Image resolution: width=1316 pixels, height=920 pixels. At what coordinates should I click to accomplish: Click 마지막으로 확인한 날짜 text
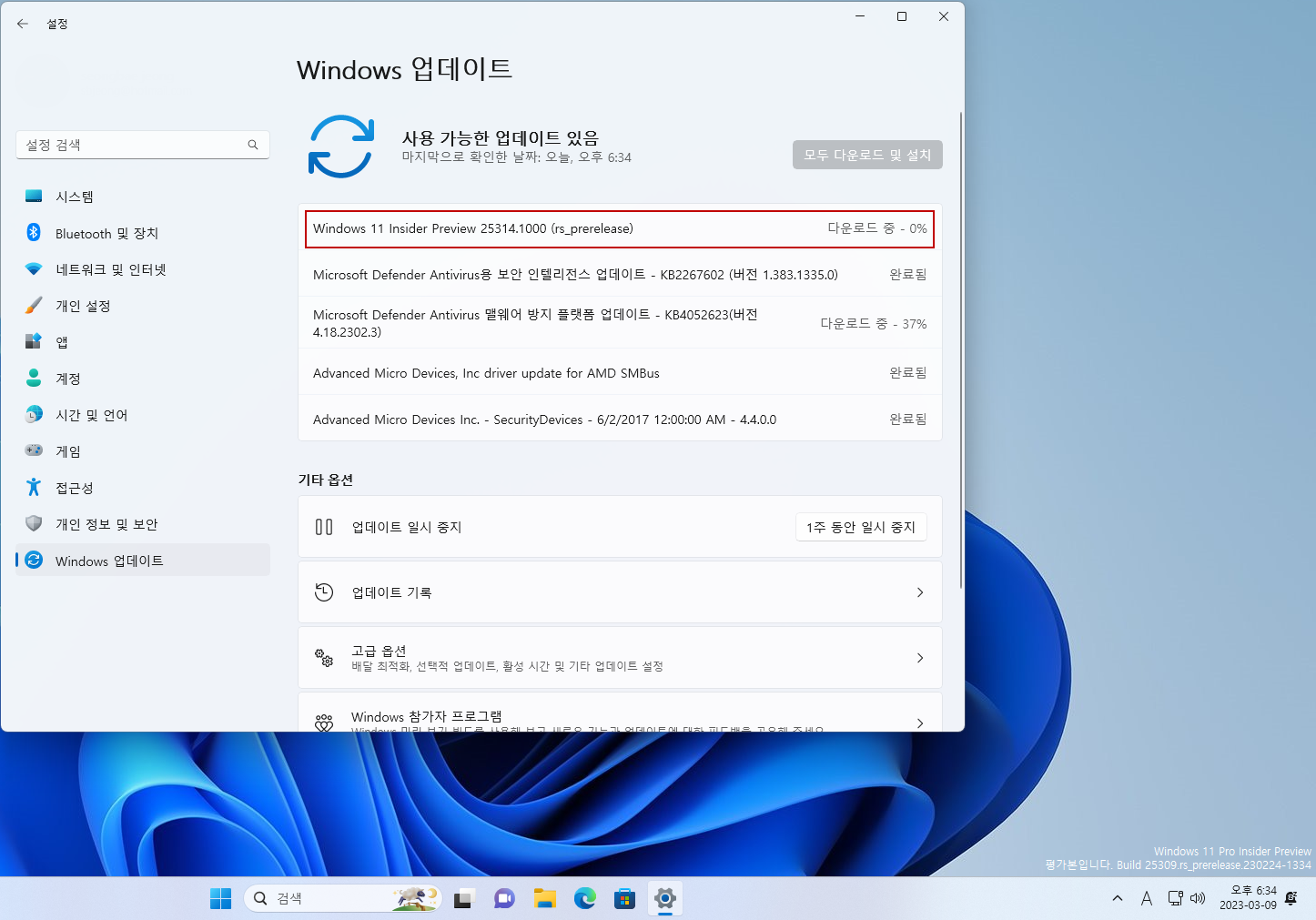[517, 157]
